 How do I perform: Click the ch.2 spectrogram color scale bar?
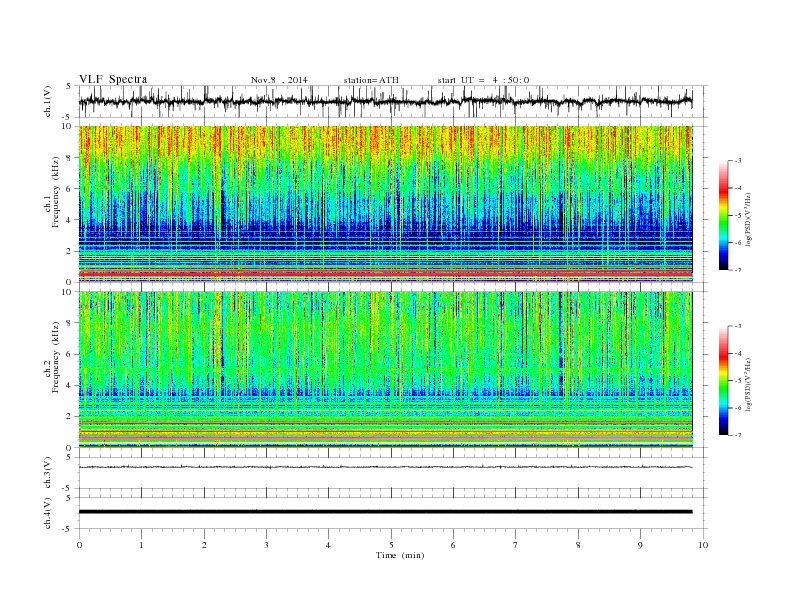click(723, 381)
